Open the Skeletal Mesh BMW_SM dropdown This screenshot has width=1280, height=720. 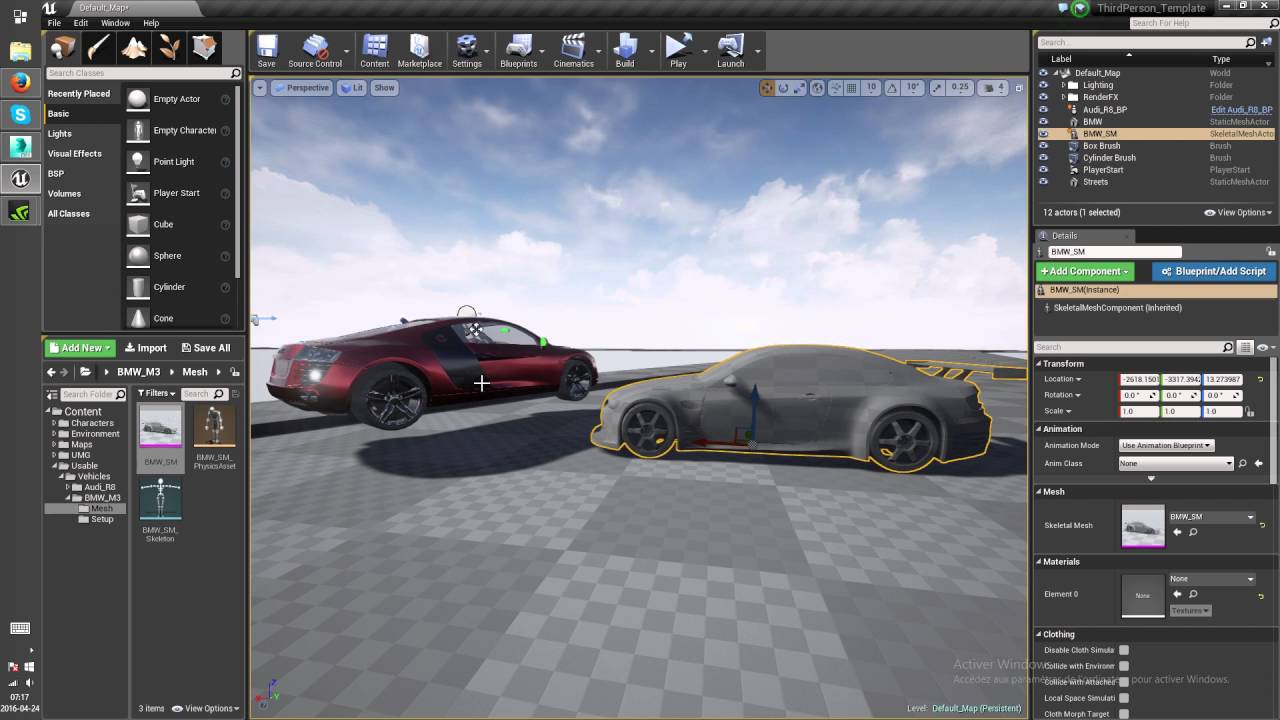(x=1211, y=517)
